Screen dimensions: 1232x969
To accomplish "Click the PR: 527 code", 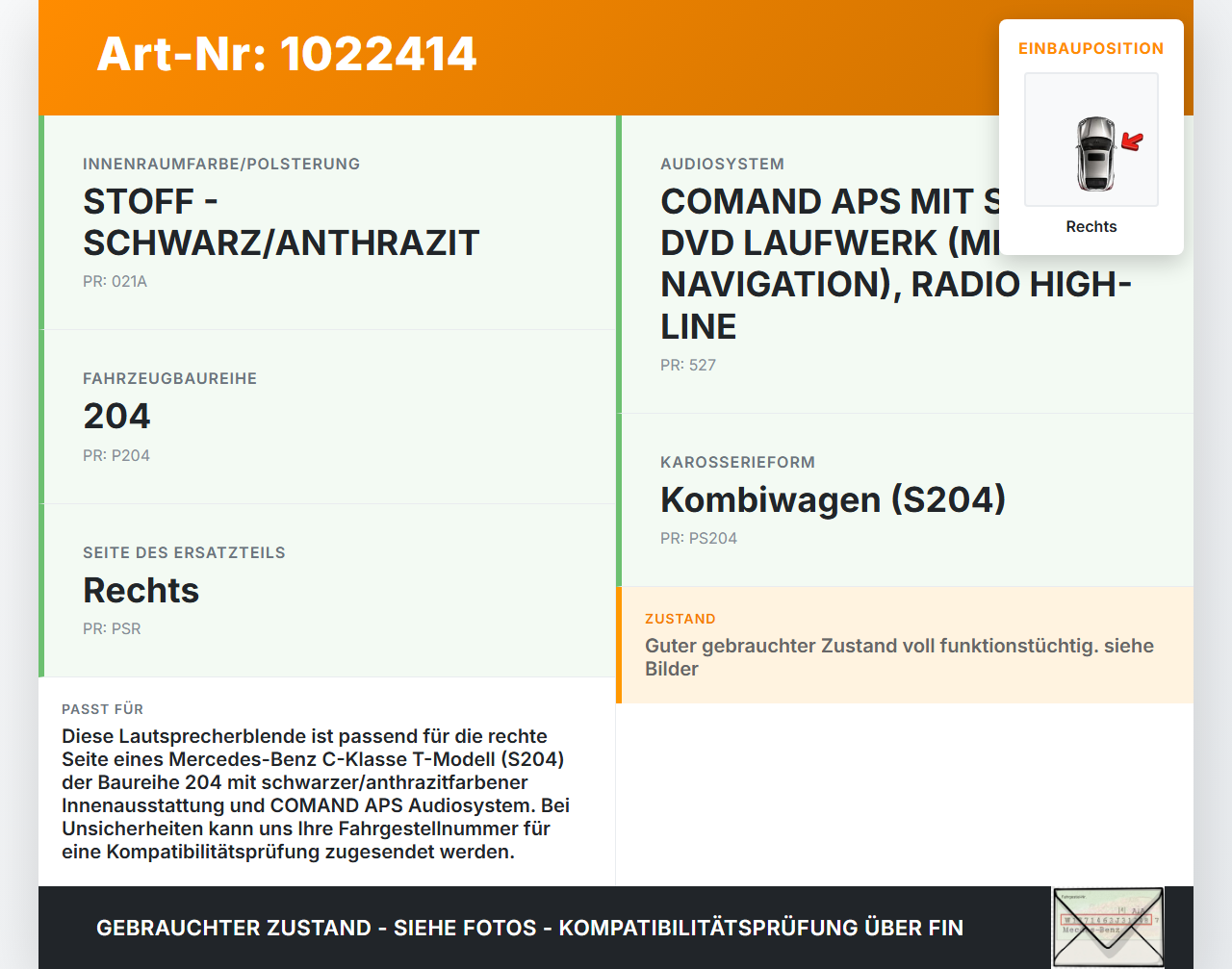I will (x=688, y=366).
